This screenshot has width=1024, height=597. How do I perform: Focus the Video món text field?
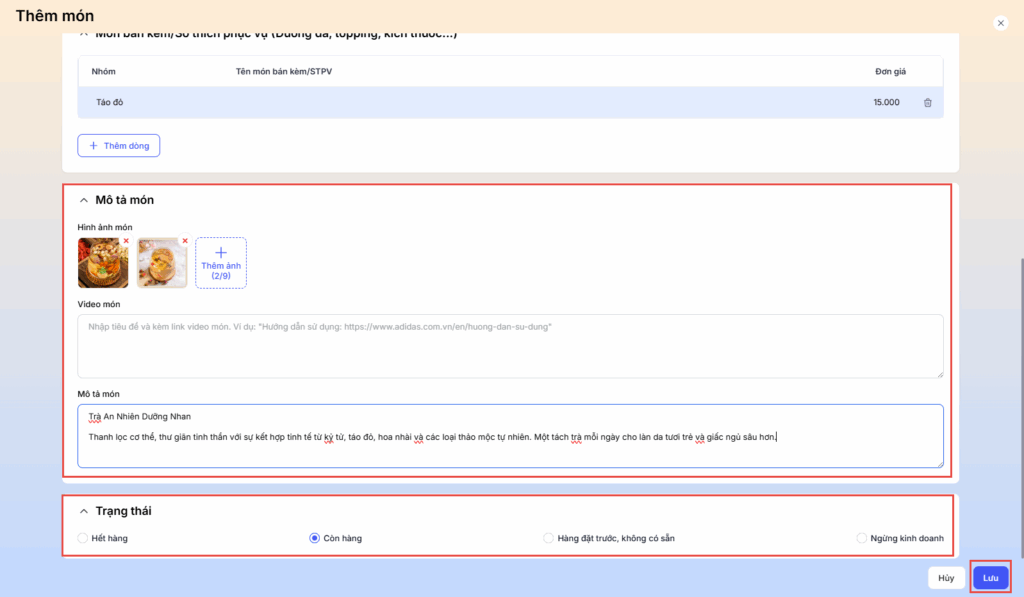tap(510, 346)
